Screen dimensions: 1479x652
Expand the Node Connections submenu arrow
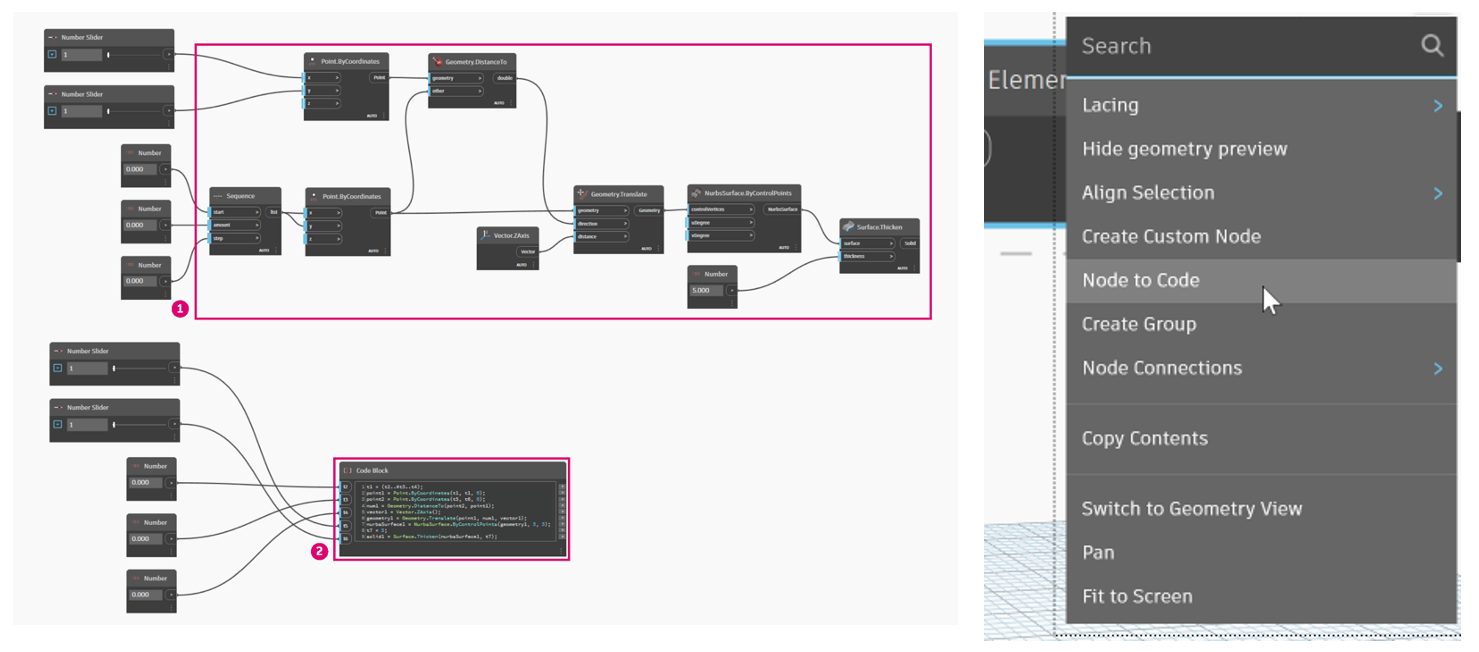tap(1438, 368)
